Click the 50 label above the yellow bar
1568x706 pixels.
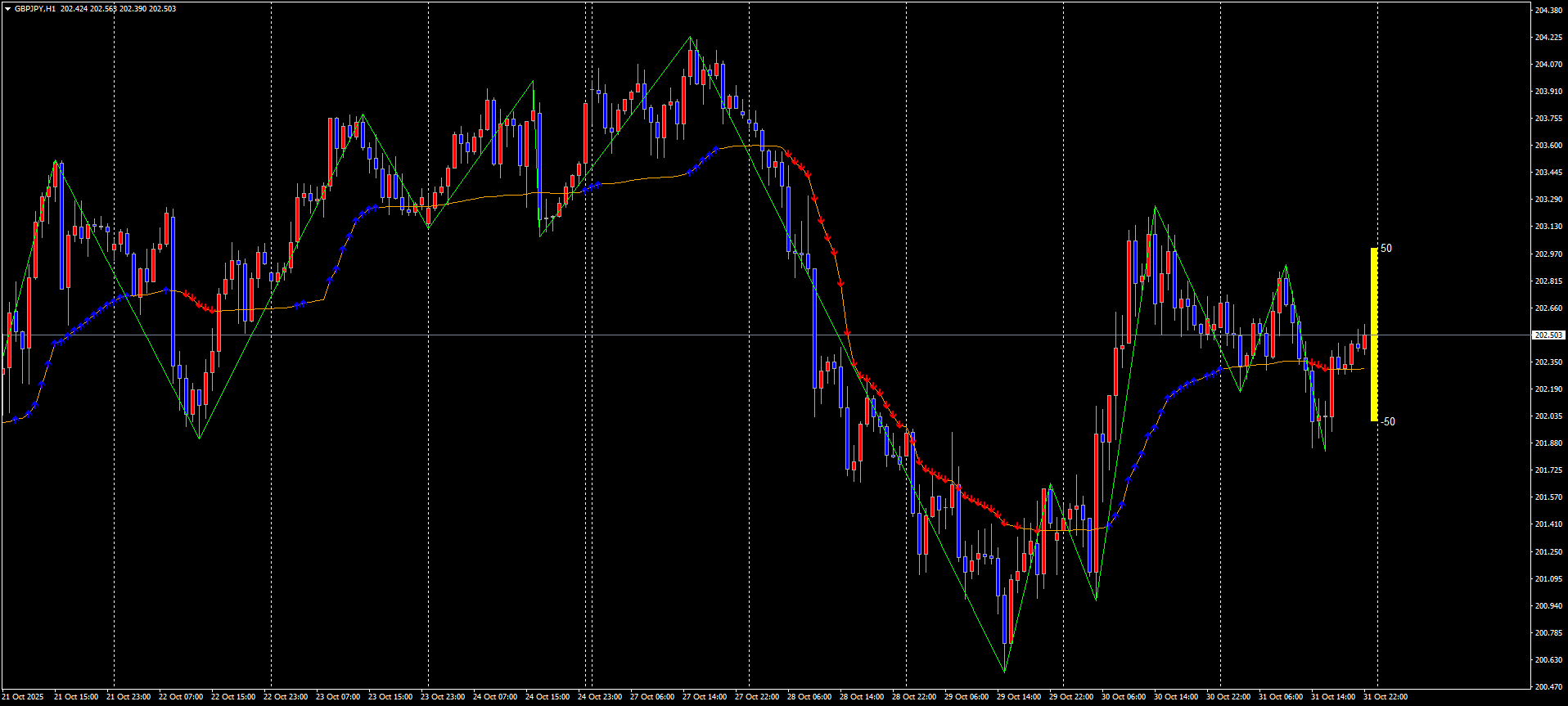pos(1386,249)
